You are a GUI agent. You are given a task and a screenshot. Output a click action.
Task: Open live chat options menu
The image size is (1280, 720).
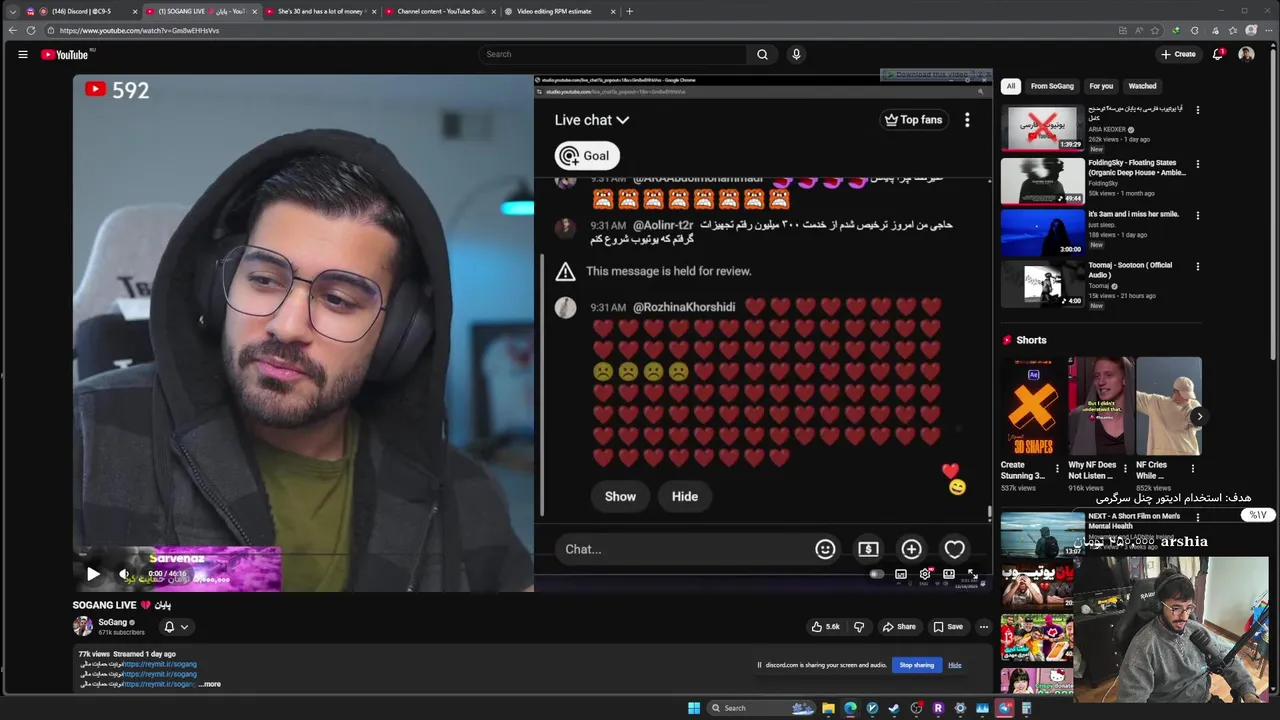click(x=967, y=120)
